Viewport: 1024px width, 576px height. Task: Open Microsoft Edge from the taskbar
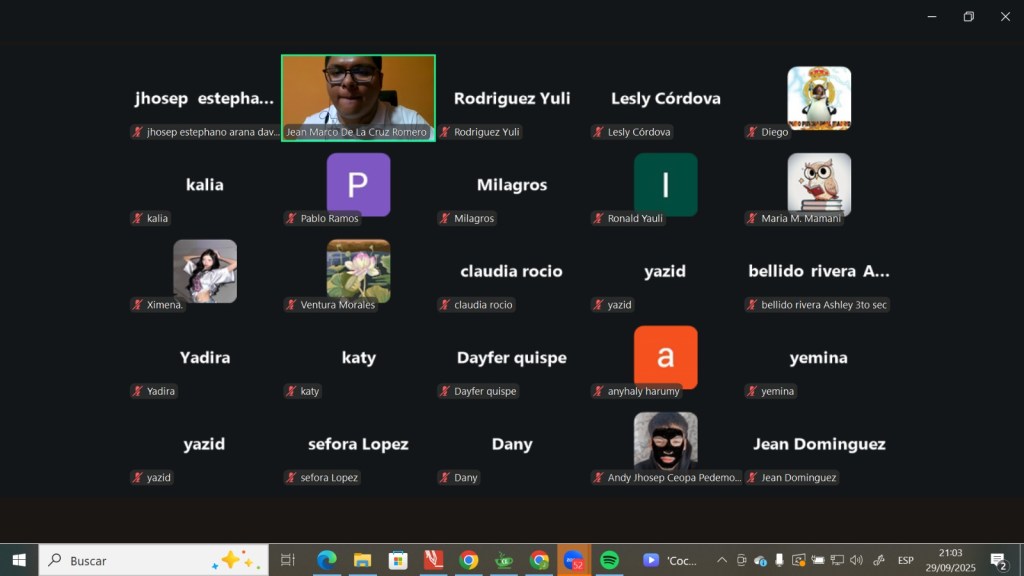click(327, 560)
